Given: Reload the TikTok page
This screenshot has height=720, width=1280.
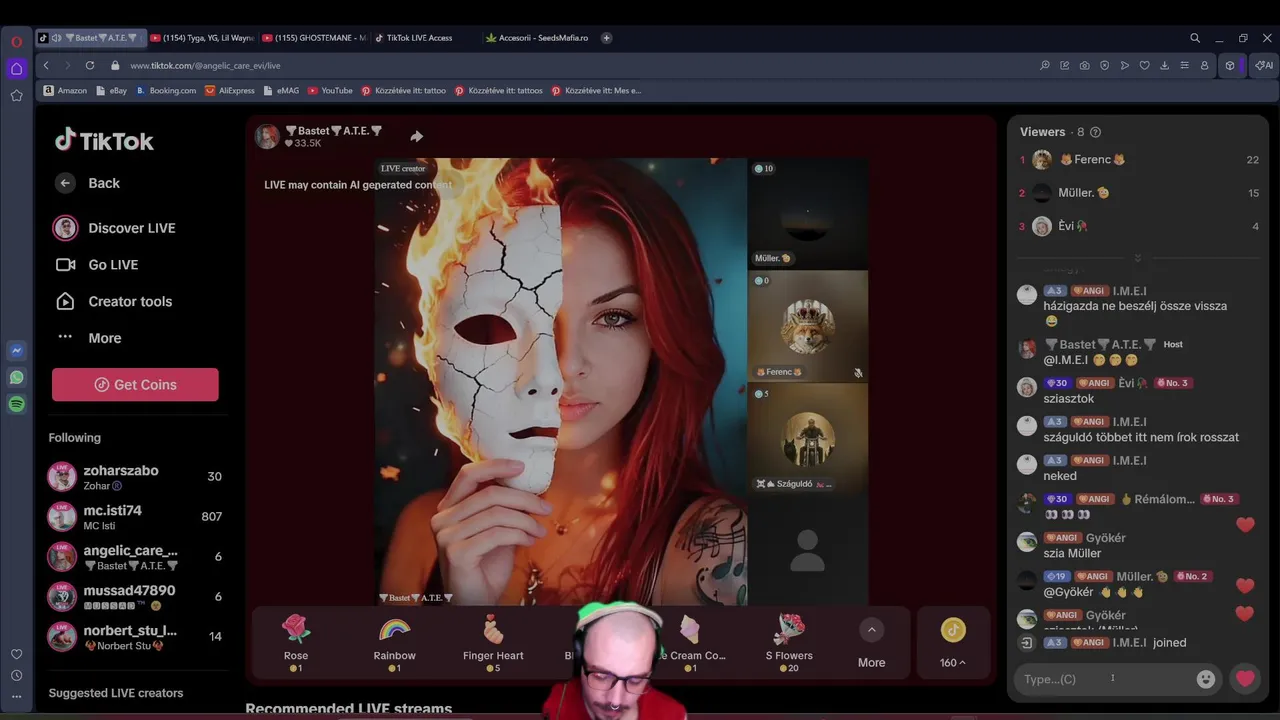Looking at the screenshot, I should point(90,65).
